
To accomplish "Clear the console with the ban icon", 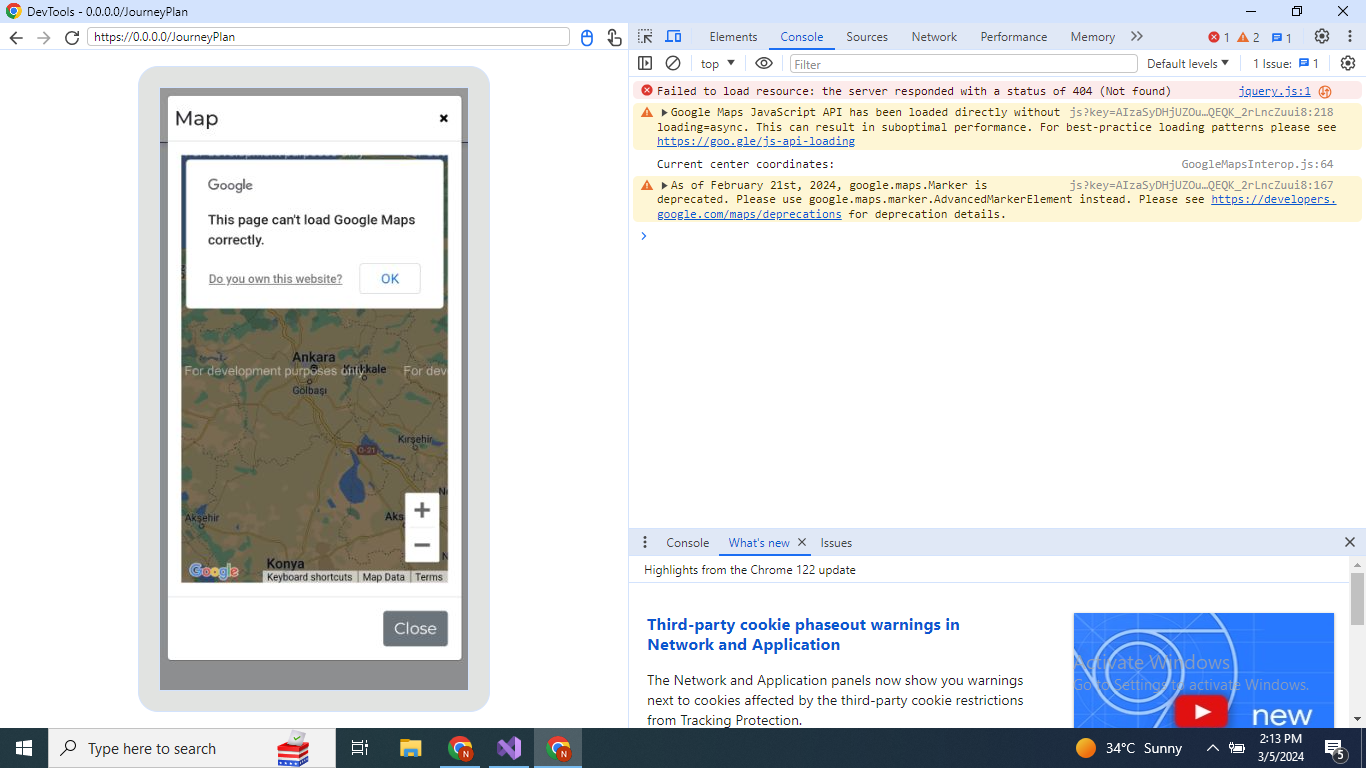I will [673, 63].
